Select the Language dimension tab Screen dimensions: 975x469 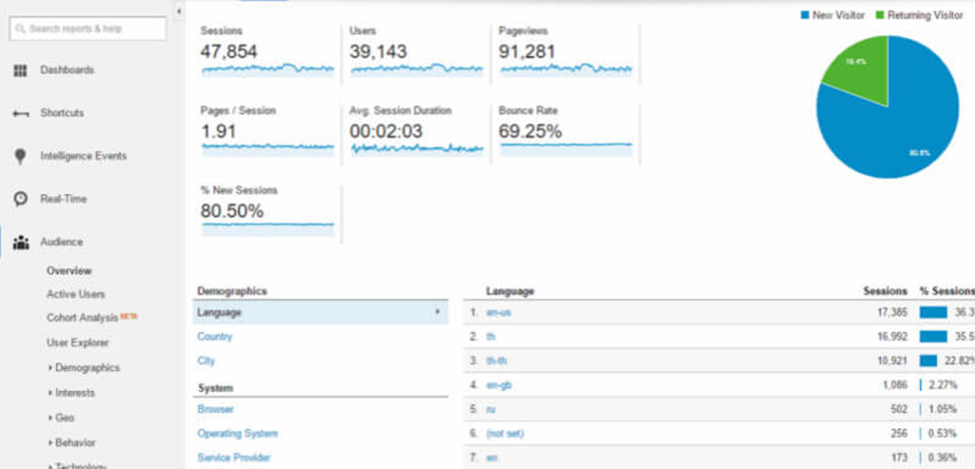tap(220, 312)
